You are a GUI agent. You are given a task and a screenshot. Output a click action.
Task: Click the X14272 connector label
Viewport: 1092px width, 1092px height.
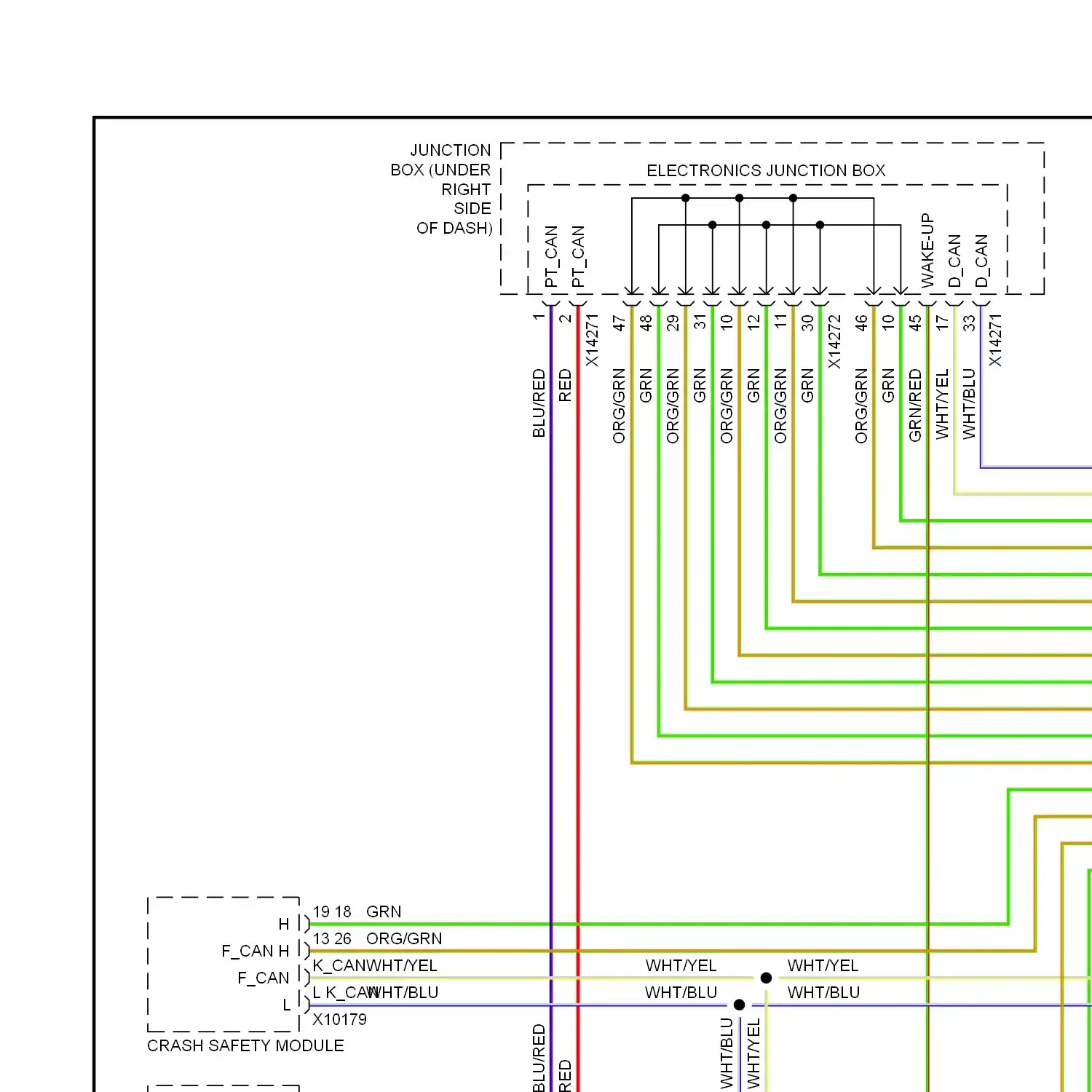(834, 341)
